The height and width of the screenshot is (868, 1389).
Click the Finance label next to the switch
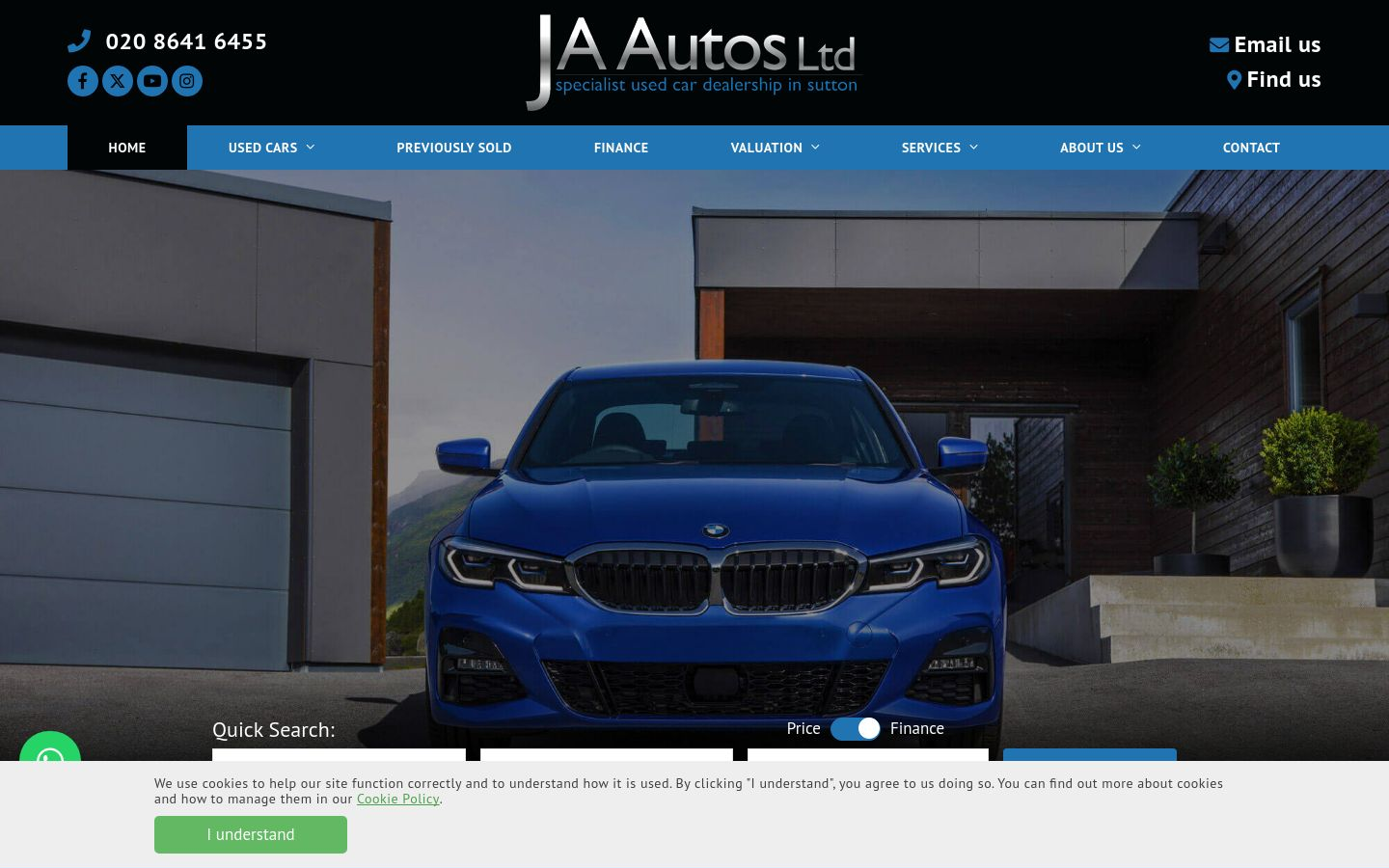917,728
